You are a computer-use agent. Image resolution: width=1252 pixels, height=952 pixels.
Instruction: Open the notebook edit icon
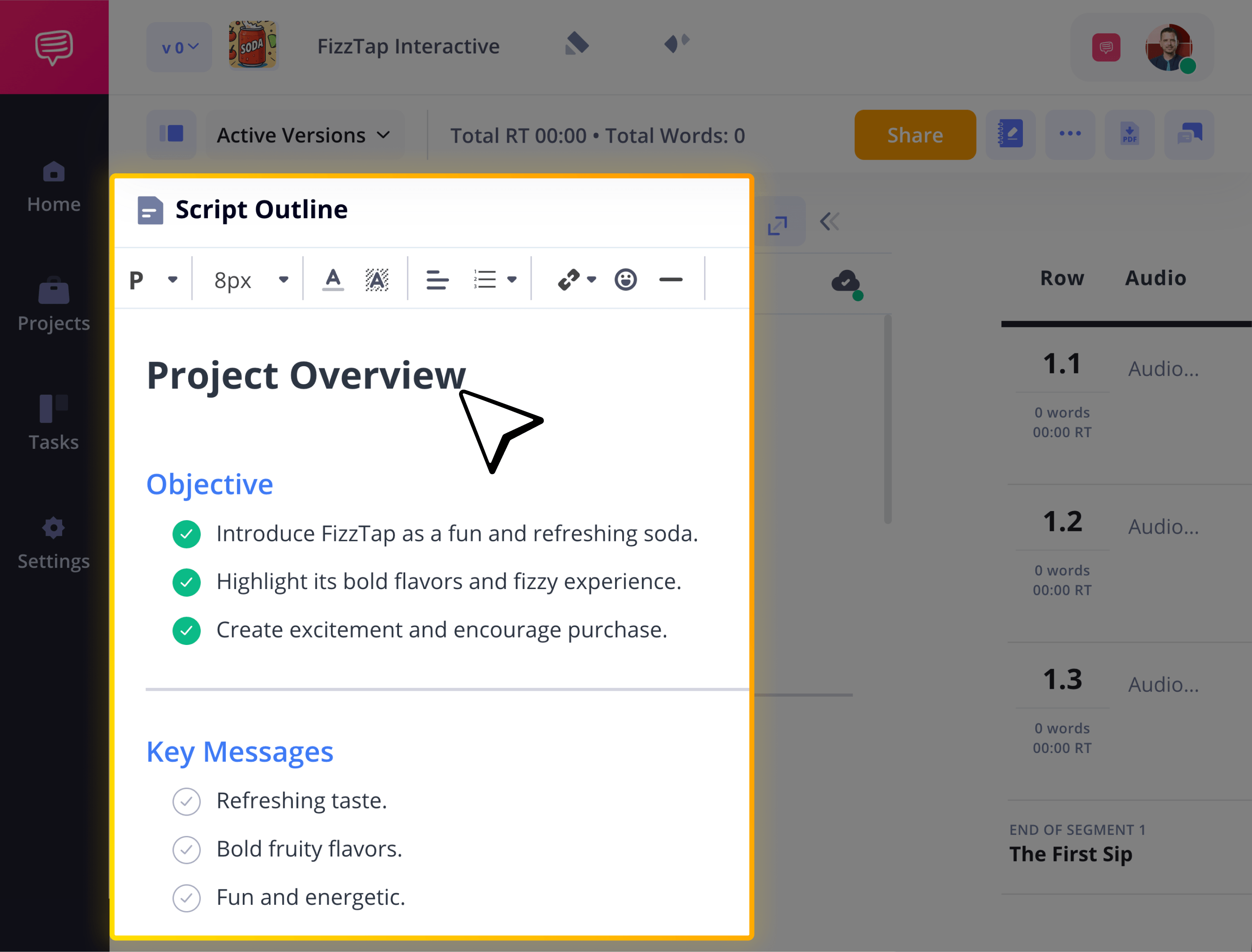click(x=1010, y=135)
